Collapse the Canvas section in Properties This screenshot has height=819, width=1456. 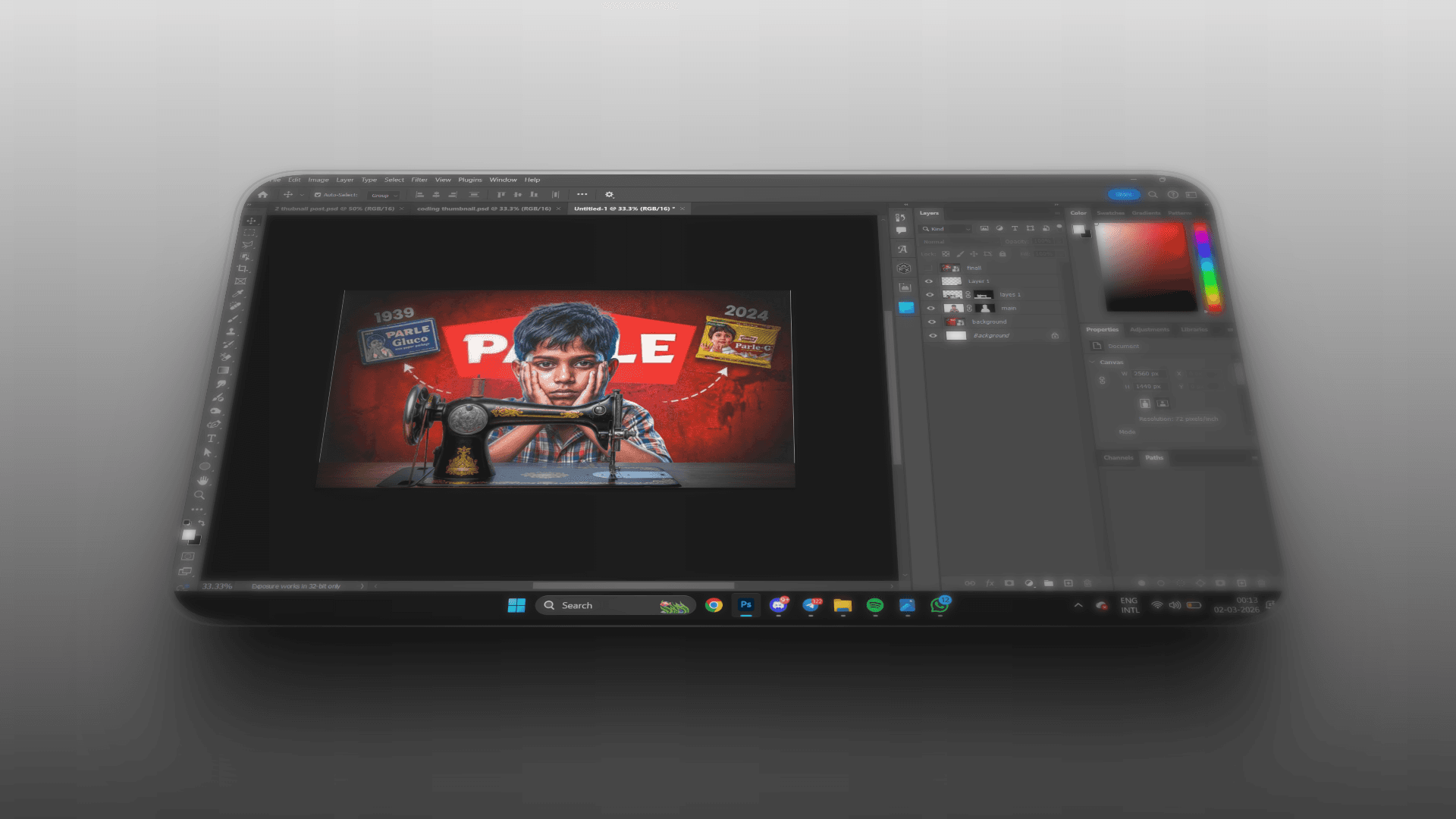tap(1093, 362)
